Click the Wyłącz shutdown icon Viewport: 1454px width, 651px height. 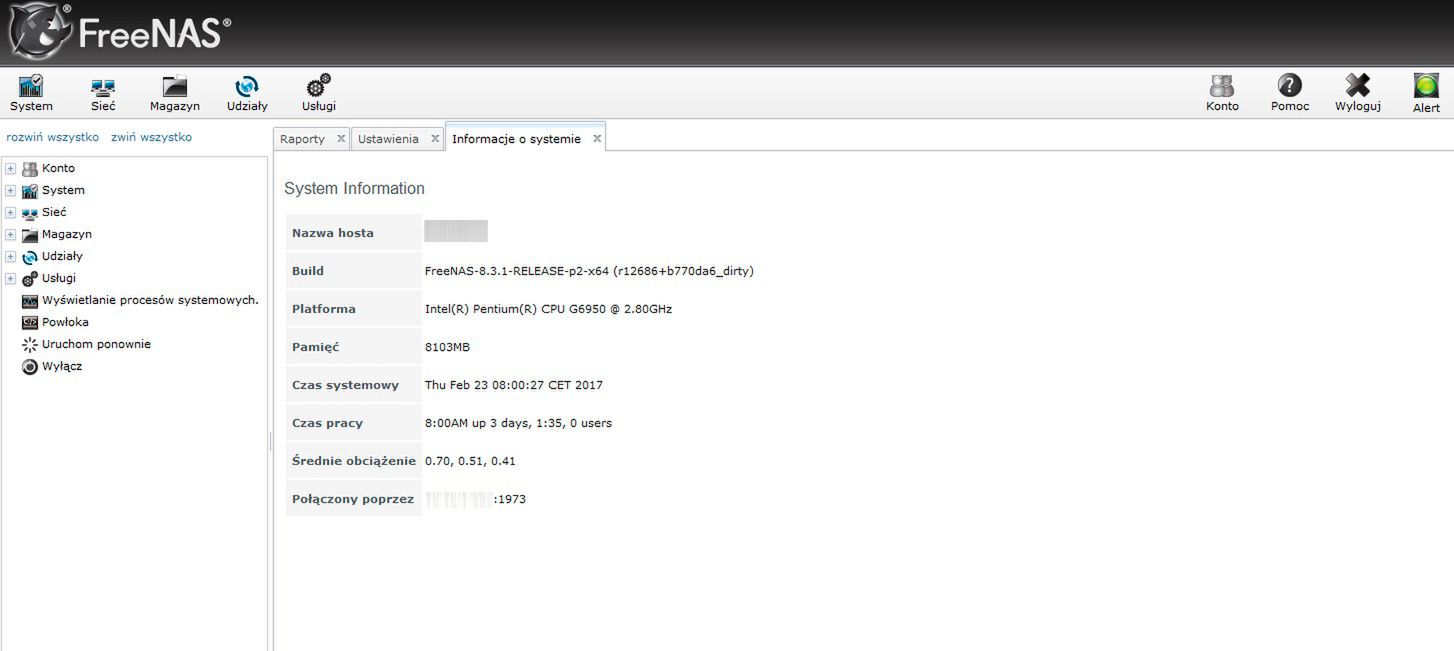click(x=30, y=367)
